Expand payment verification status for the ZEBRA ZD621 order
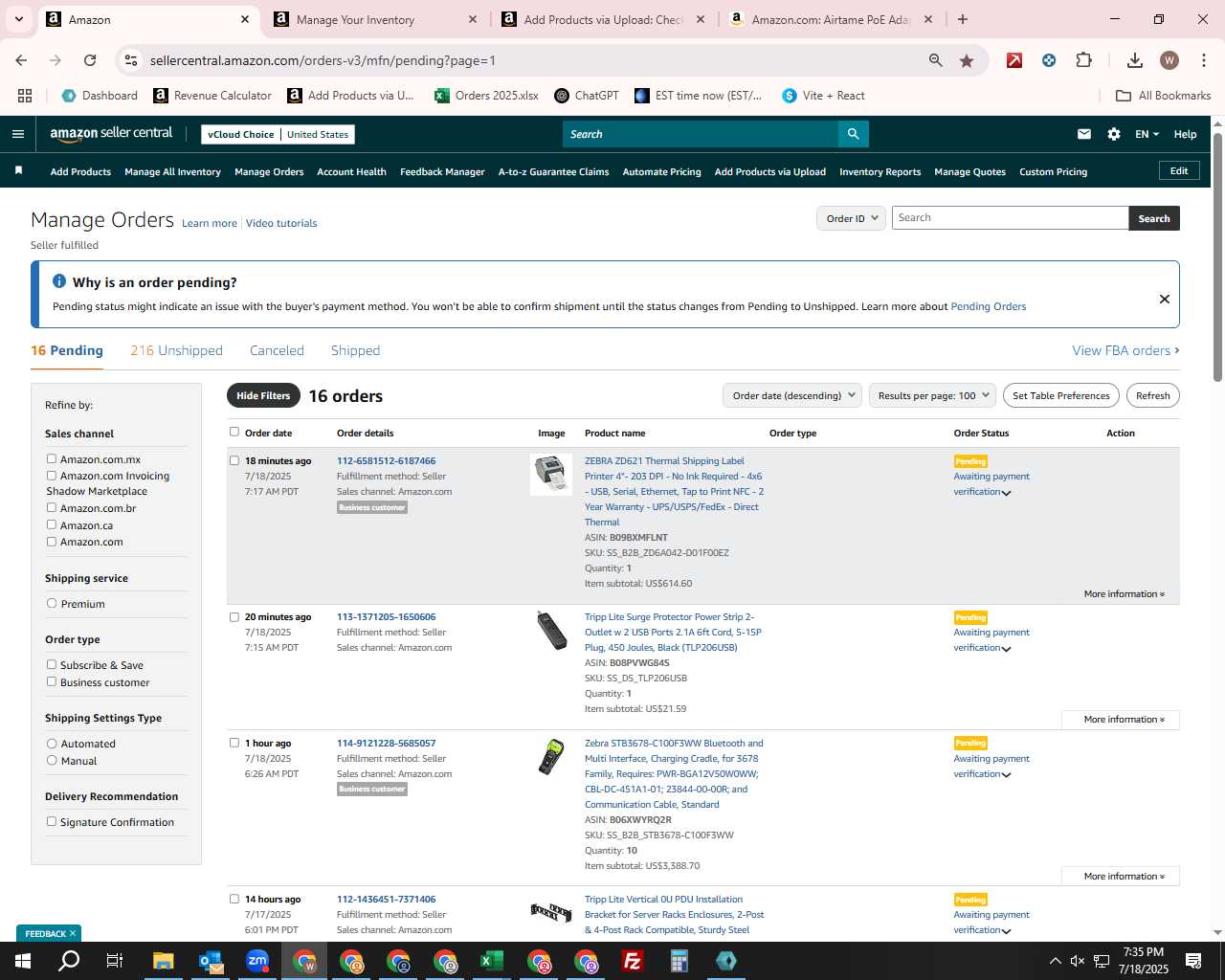Viewport: 1225px width, 980px height. [1006, 493]
